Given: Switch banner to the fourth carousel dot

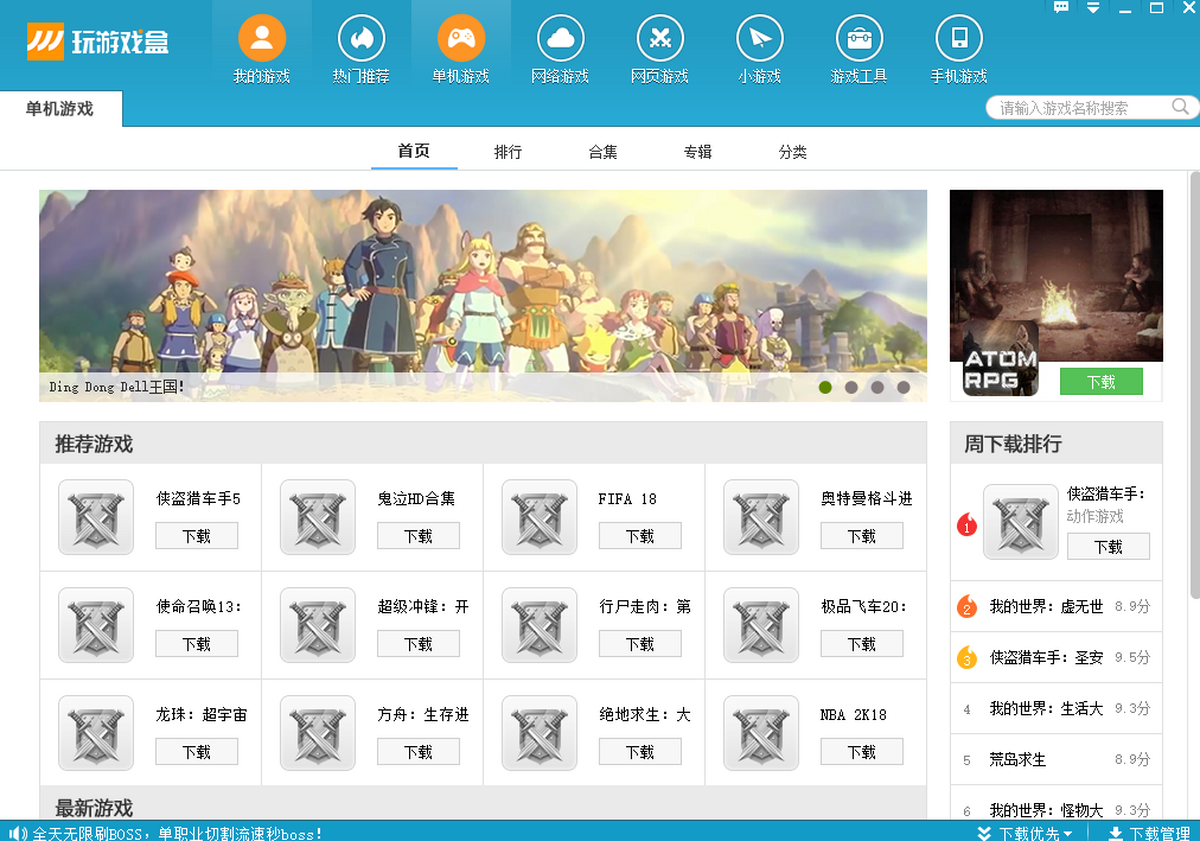Looking at the screenshot, I should pyautogui.click(x=903, y=387).
